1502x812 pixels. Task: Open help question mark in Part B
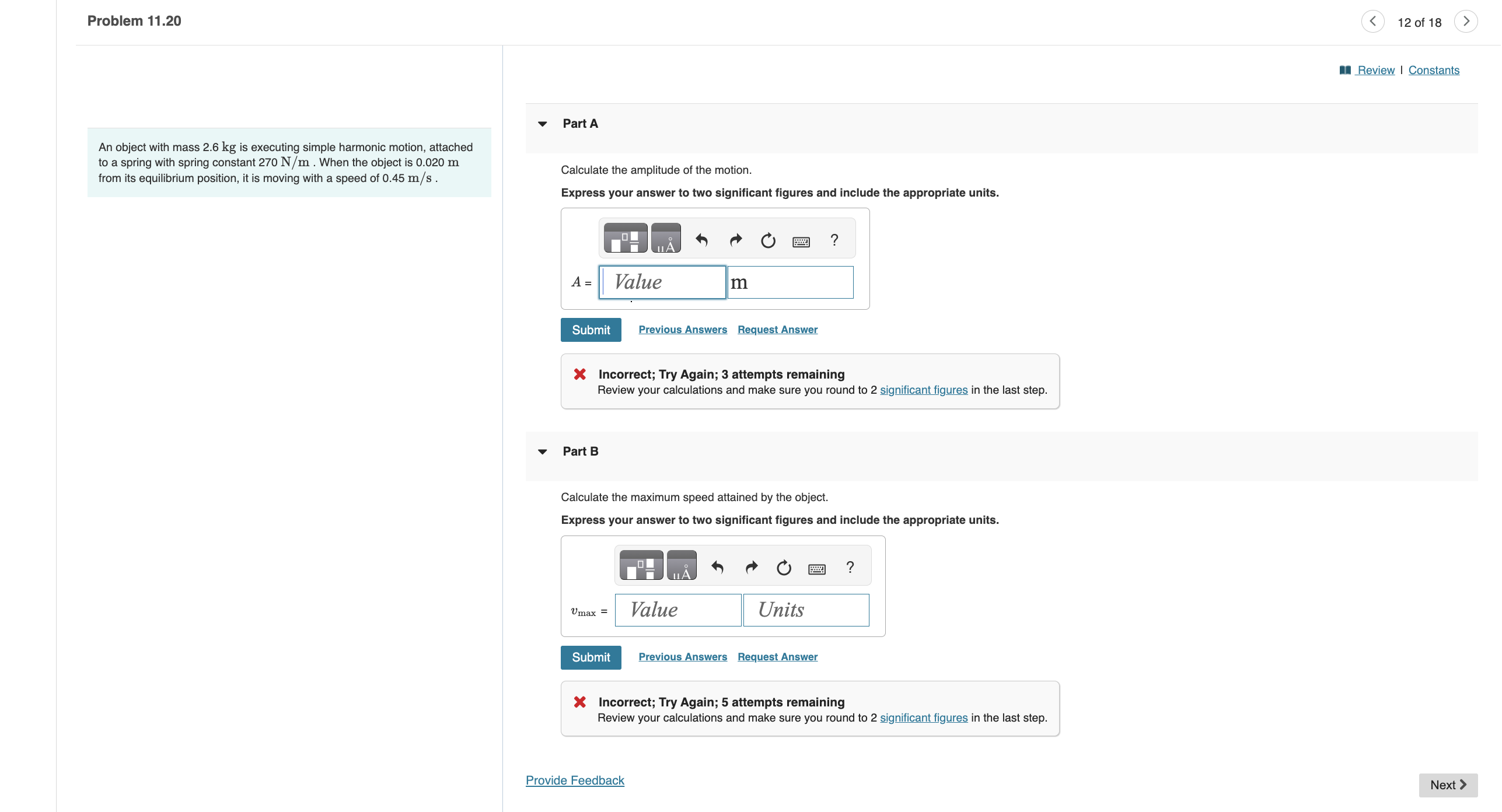(850, 567)
